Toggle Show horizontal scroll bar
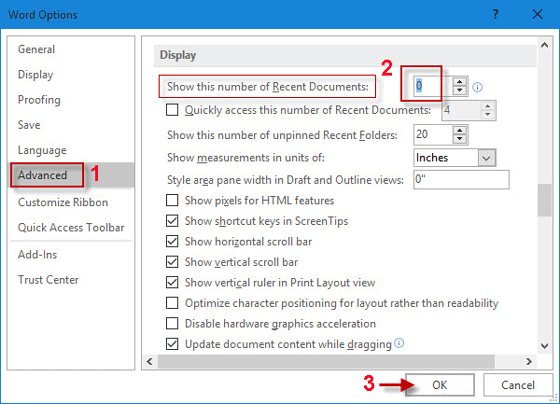The width and height of the screenshot is (560, 404). [172, 241]
